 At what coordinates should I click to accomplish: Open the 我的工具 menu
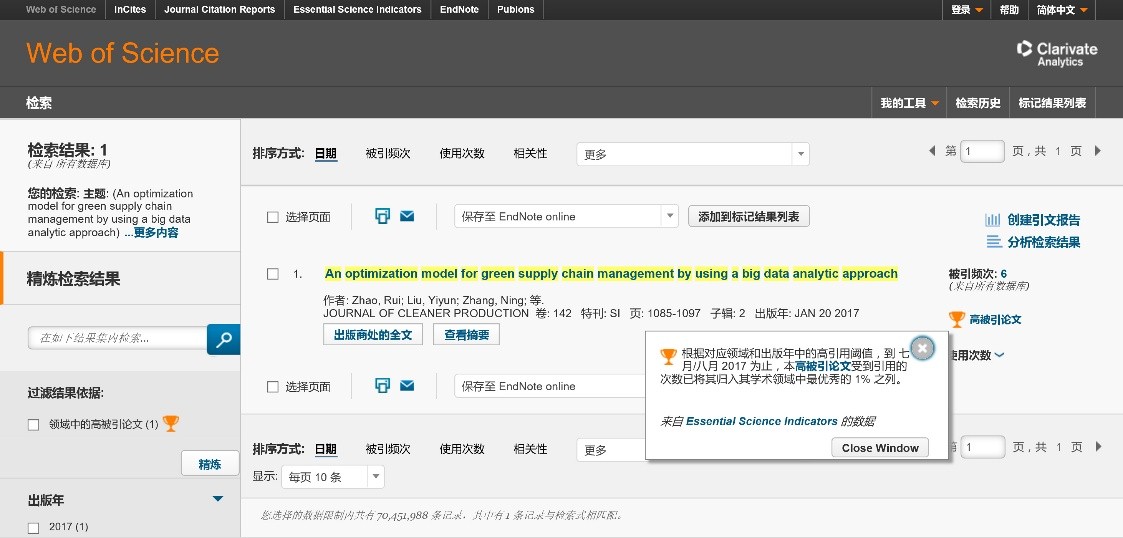pos(909,103)
